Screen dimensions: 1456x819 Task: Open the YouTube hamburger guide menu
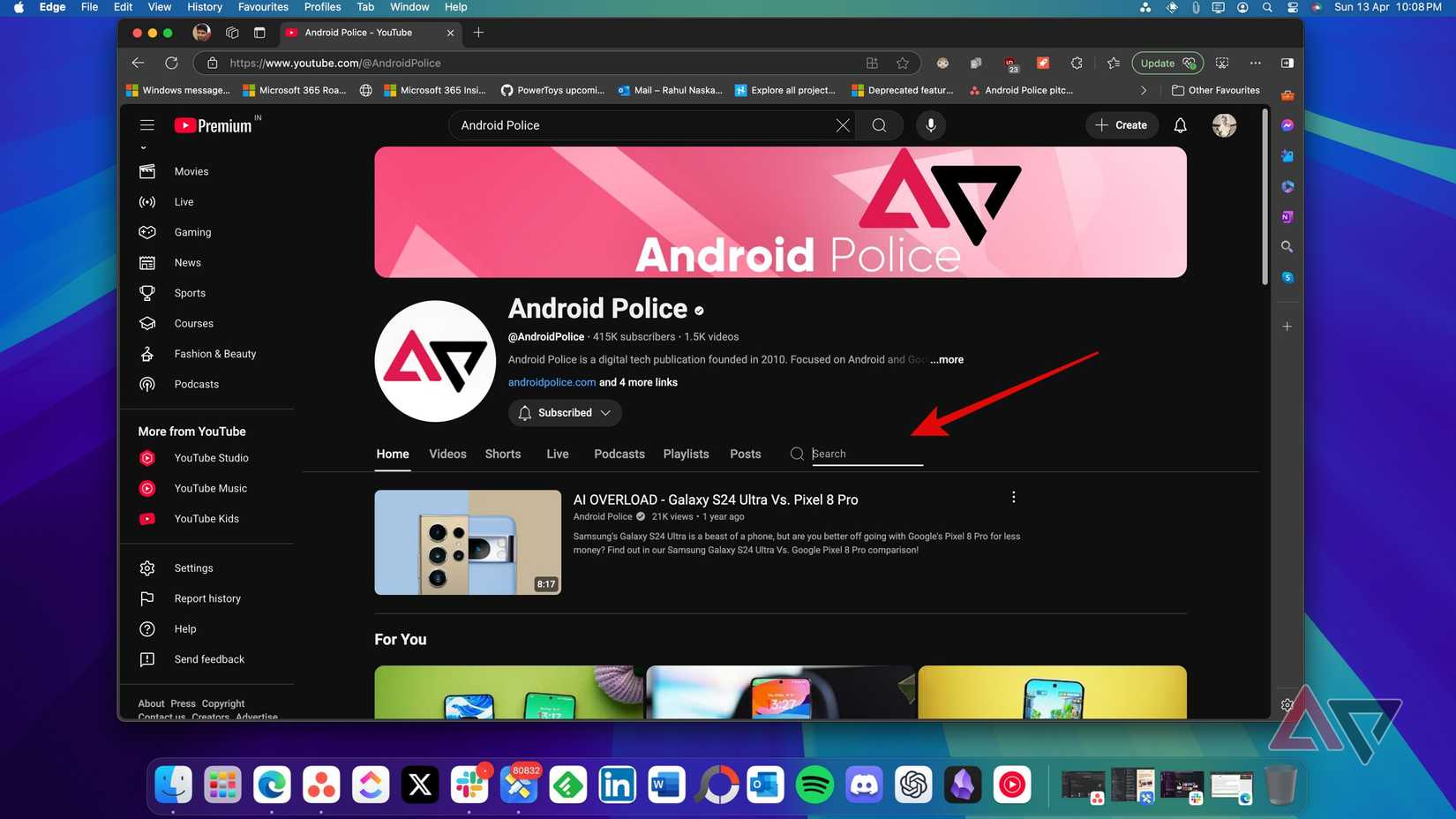[x=147, y=125]
